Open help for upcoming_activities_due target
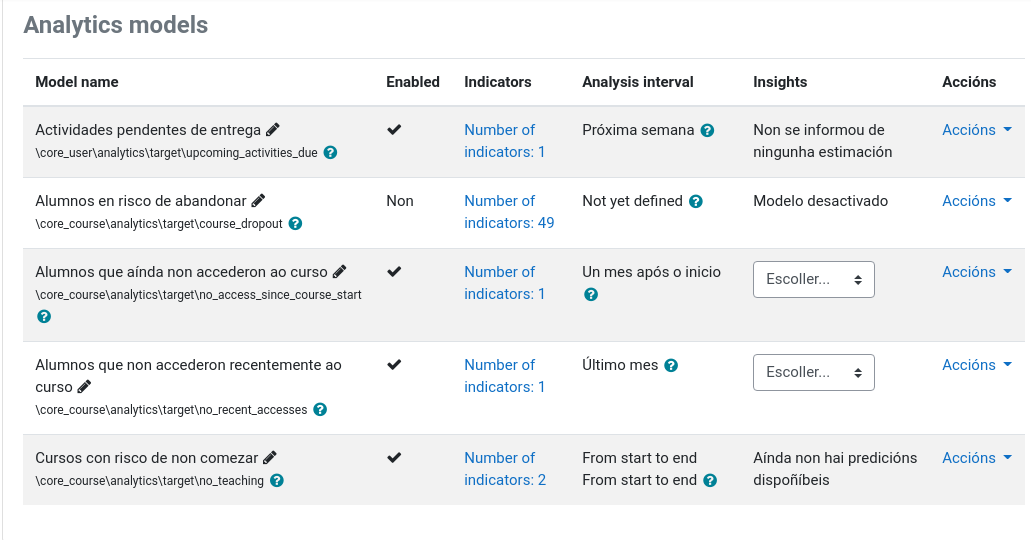The width and height of the screenshot is (1031, 540). coord(331,153)
